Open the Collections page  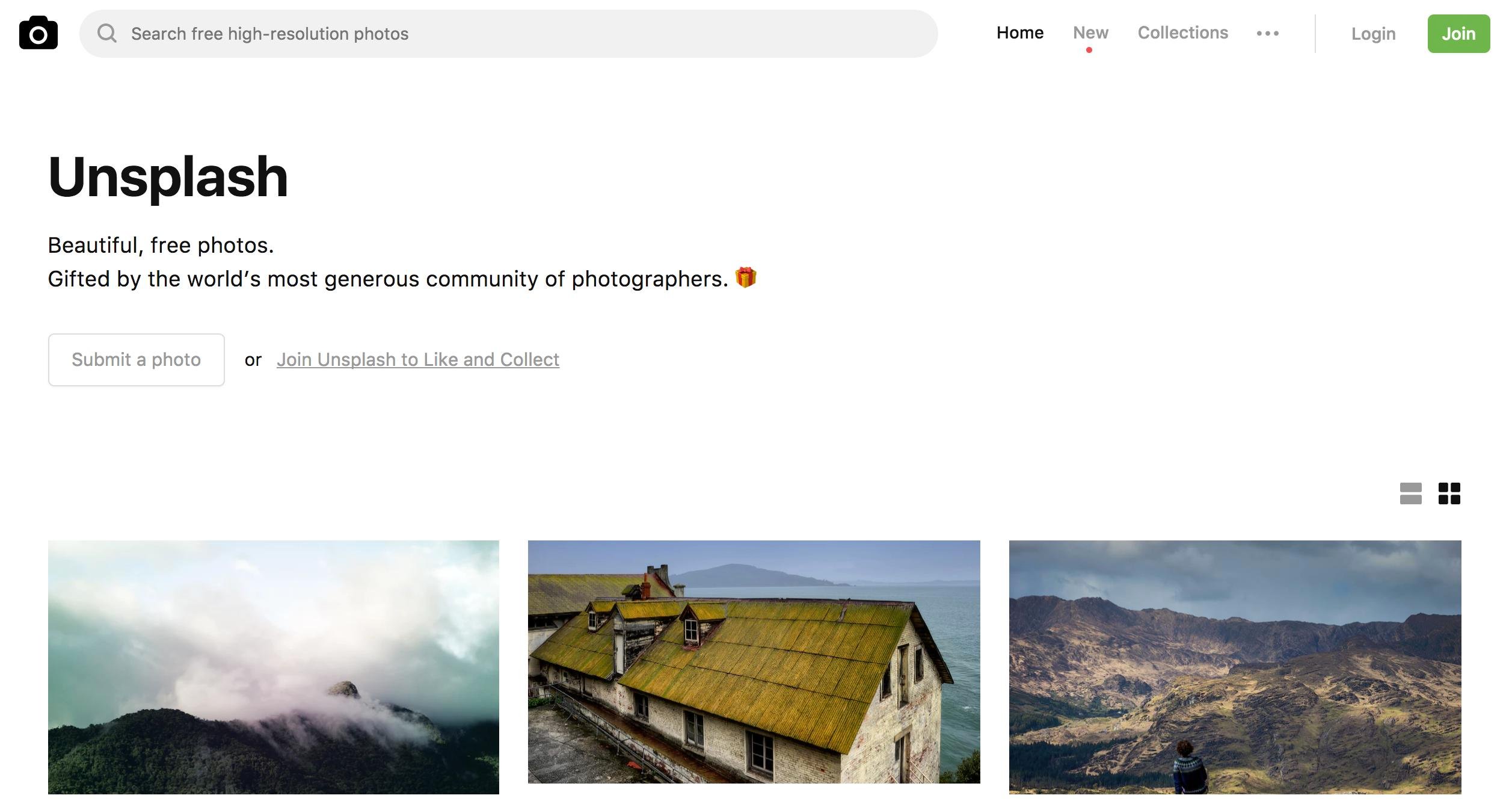(1182, 33)
